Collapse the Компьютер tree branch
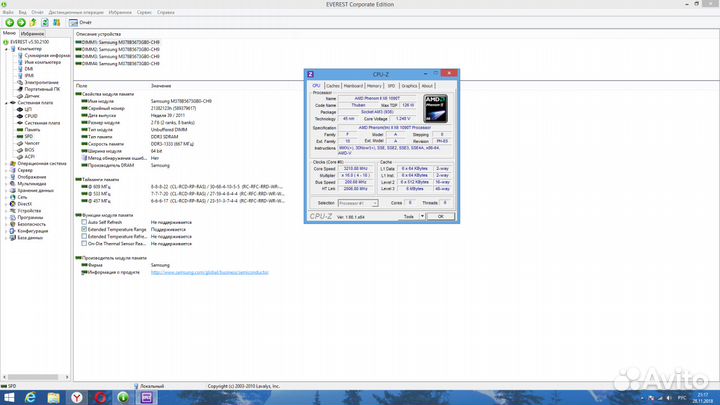Image resolution: width=720 pixels, height=405 pixels. [6, 49]
